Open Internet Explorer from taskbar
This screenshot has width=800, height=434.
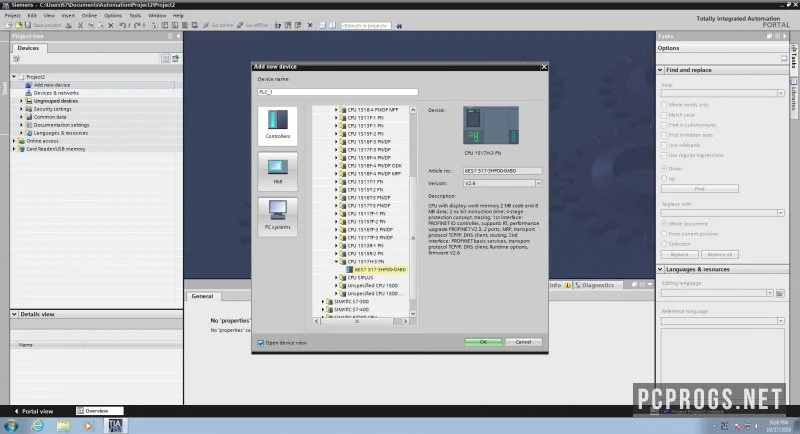click(x=37, y=426)
